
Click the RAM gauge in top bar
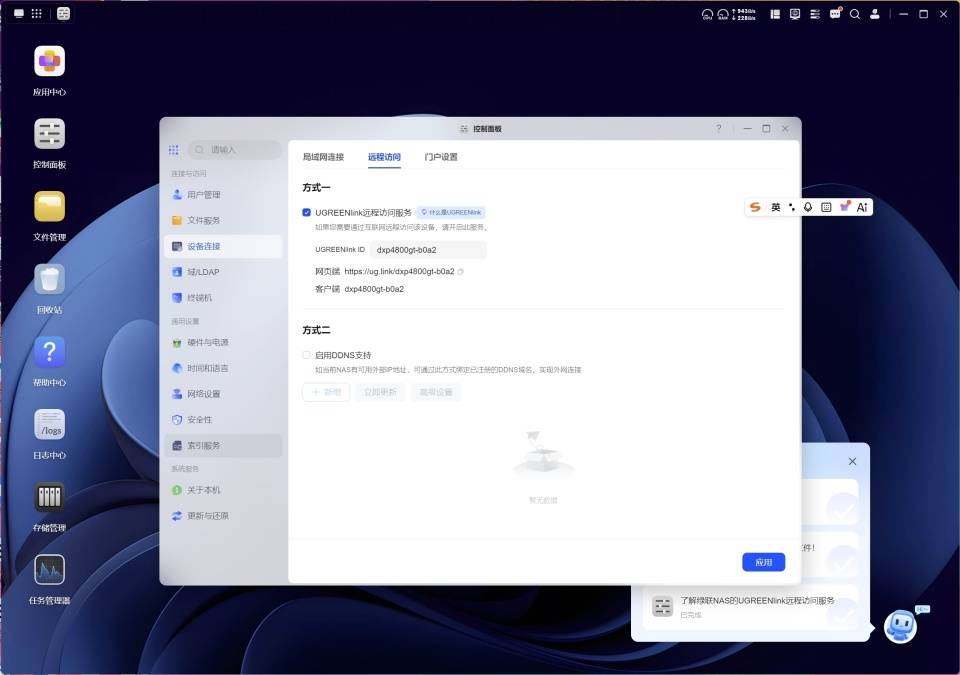click(x=723, y=14)
